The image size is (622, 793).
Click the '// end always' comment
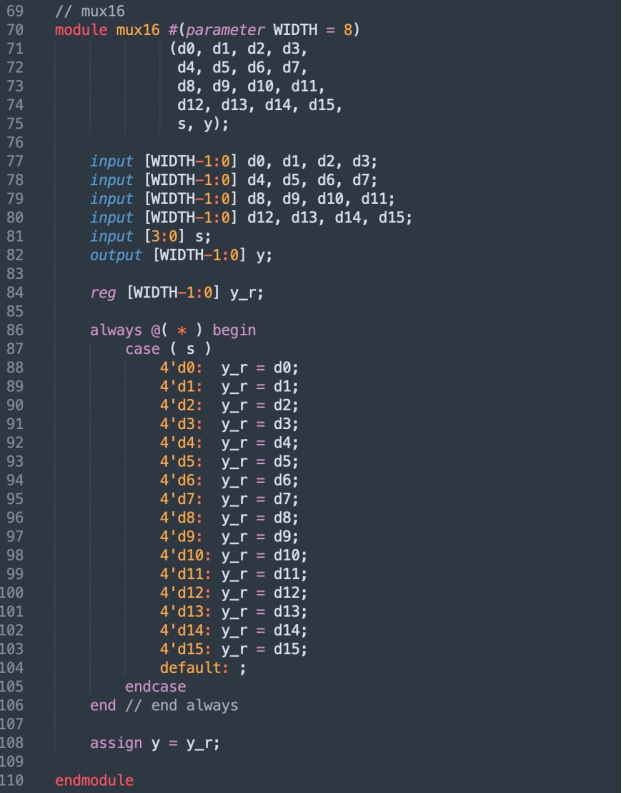(x=181, y=705)
